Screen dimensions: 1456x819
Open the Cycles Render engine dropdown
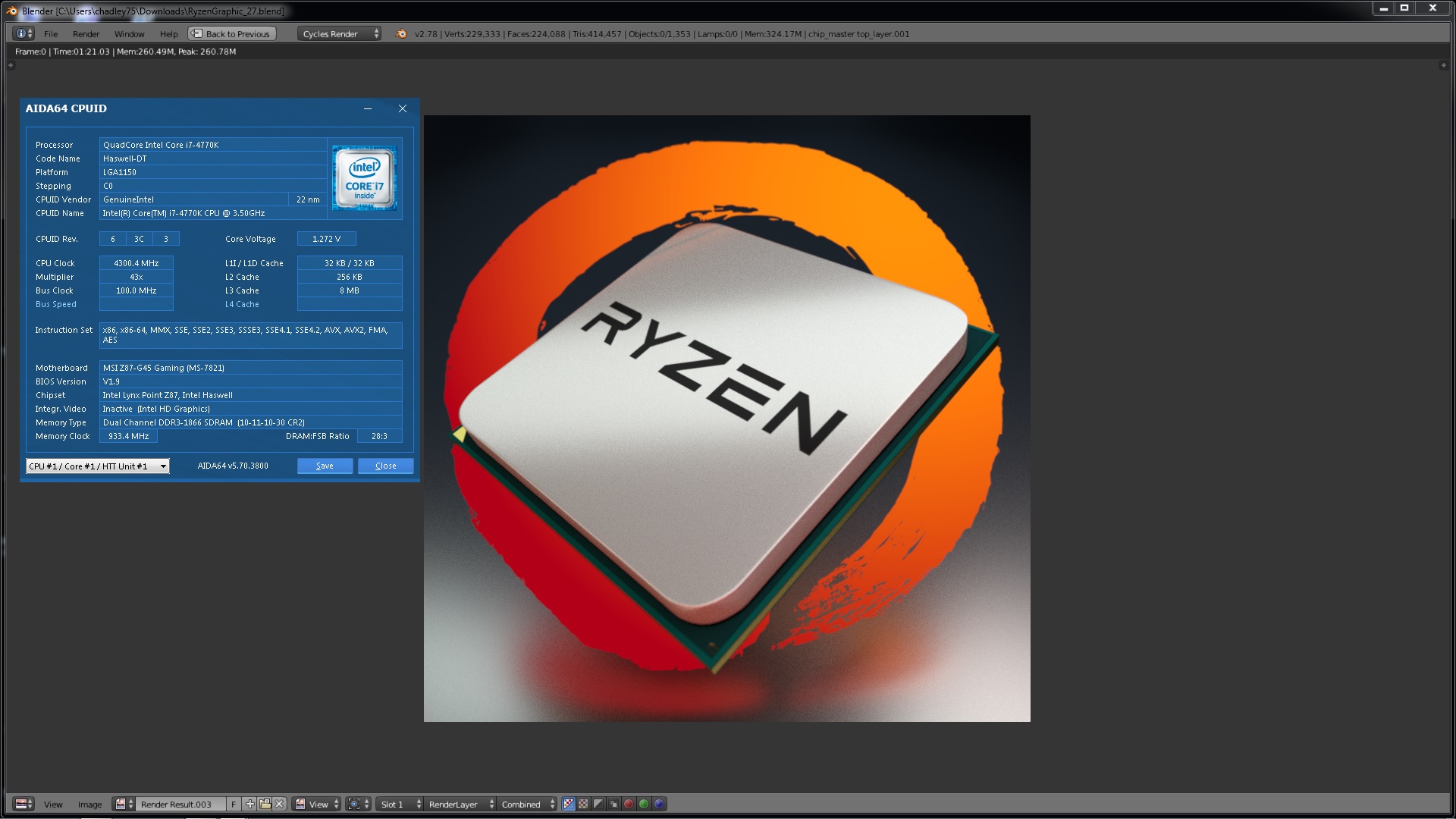[x=339, y=33]
